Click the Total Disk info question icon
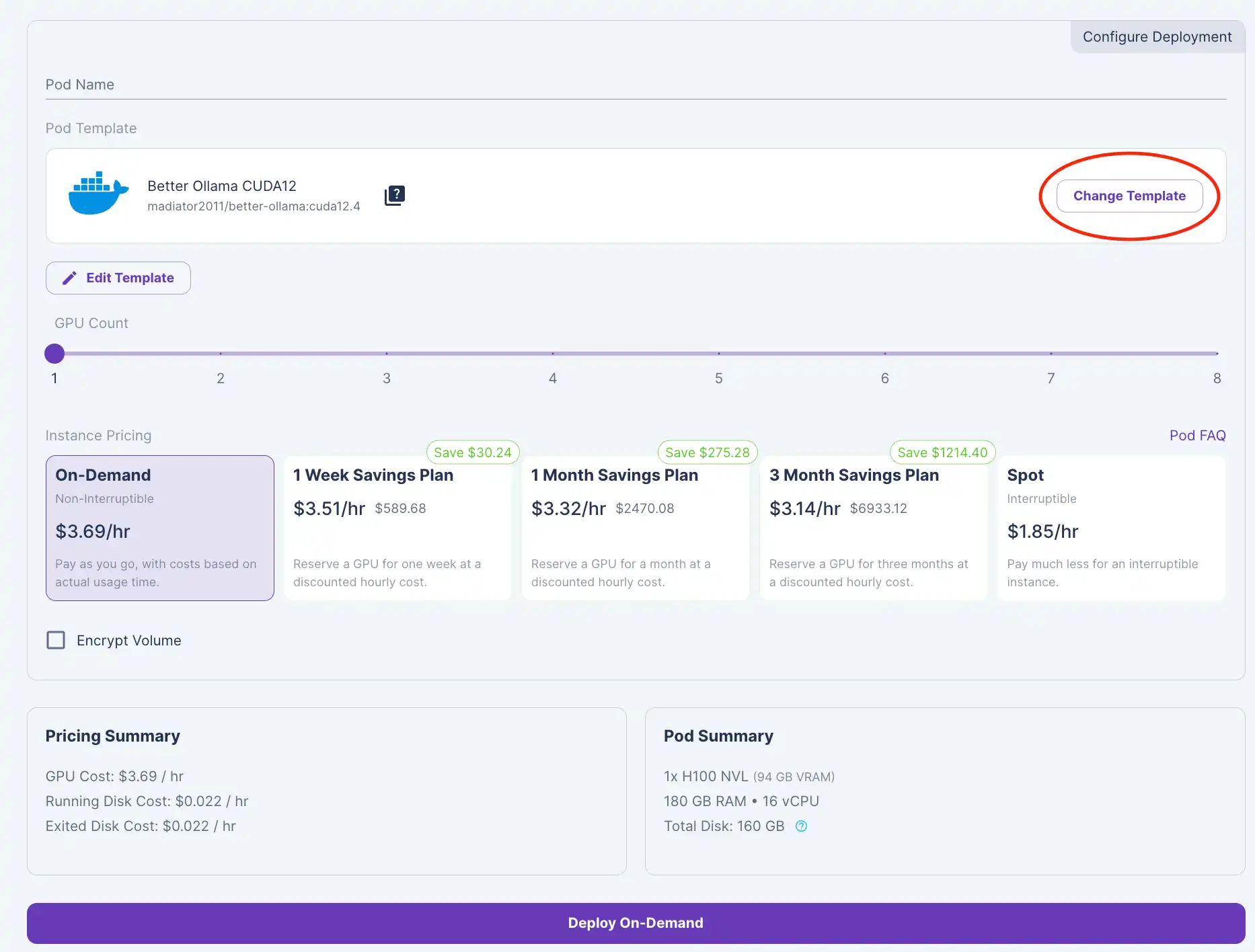This screenshot has width=1255, height=952. 801,826
